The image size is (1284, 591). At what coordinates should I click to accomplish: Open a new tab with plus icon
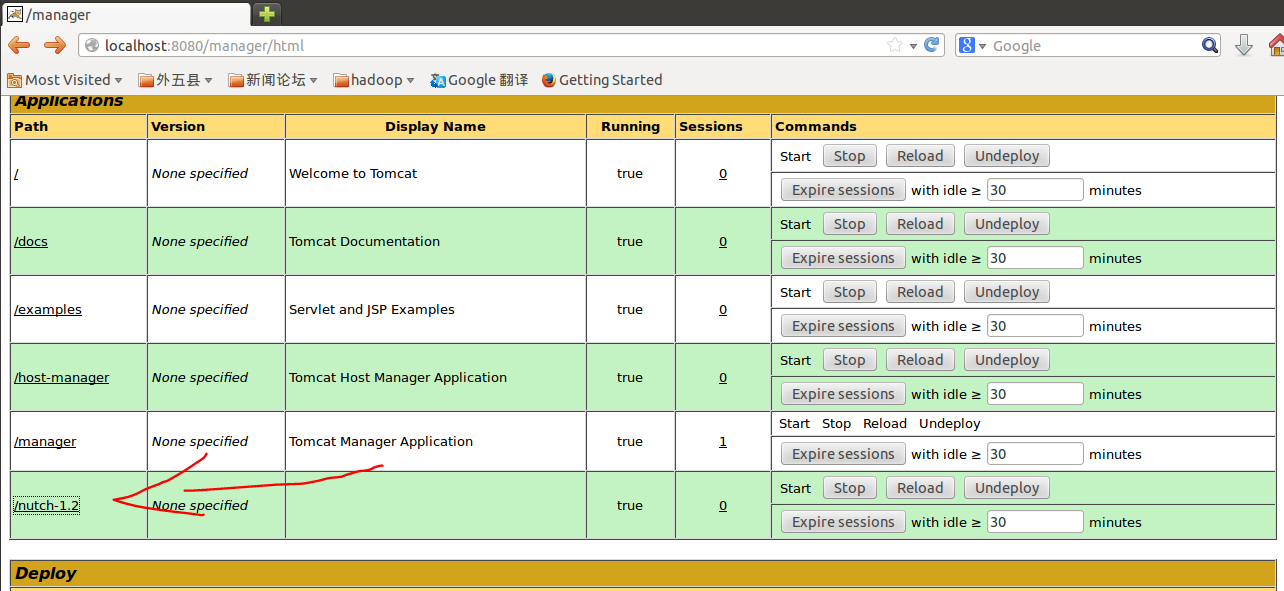coord(267,13)
